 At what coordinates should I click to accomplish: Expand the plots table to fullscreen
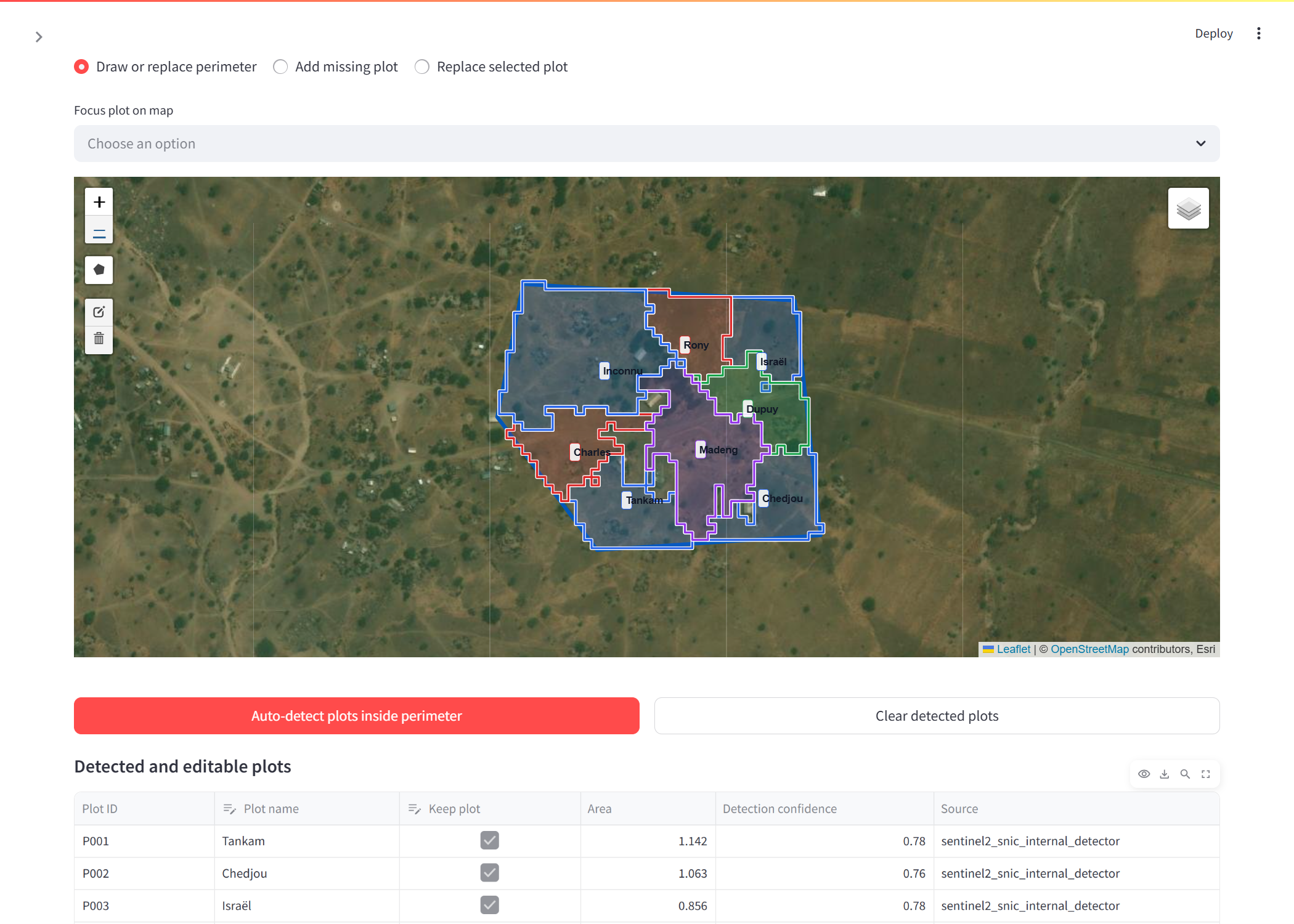[x=1205, y=774]
